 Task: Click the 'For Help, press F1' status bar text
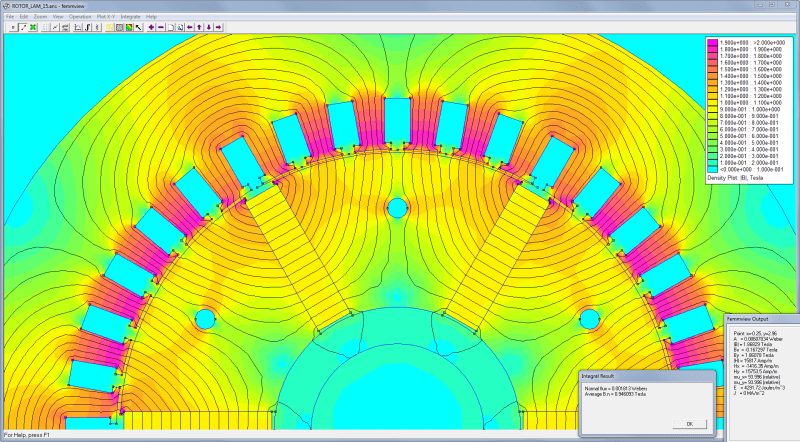(26, 435)
